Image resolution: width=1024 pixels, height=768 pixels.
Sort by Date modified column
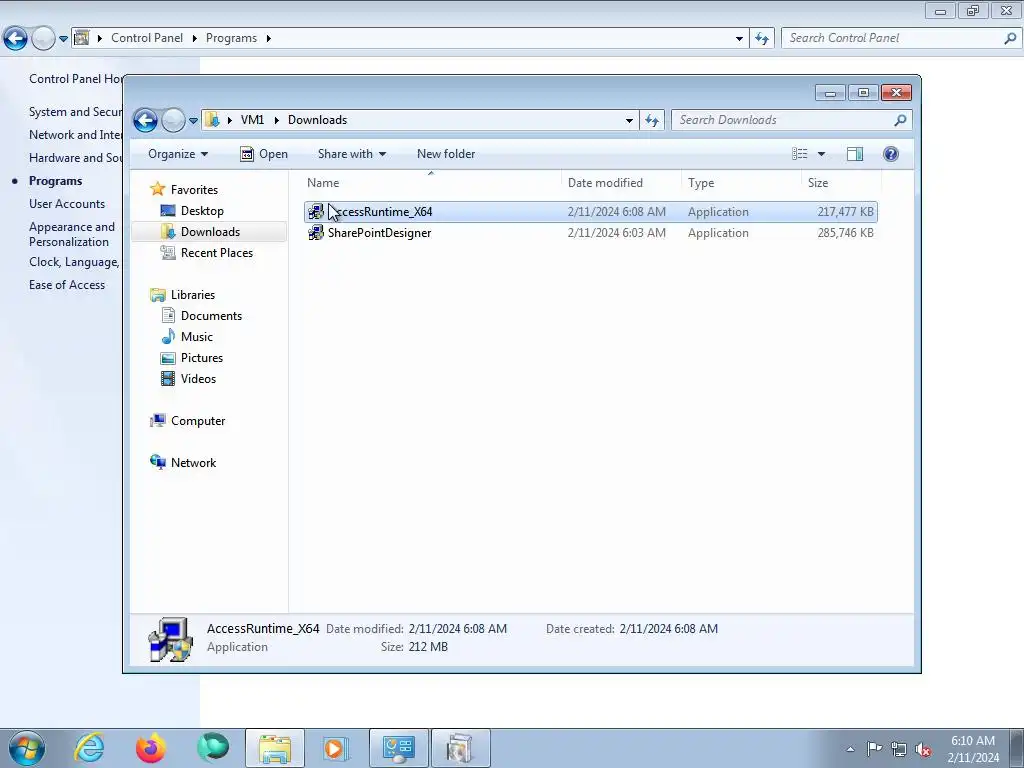pyautogui.click(x=621, y=183)
